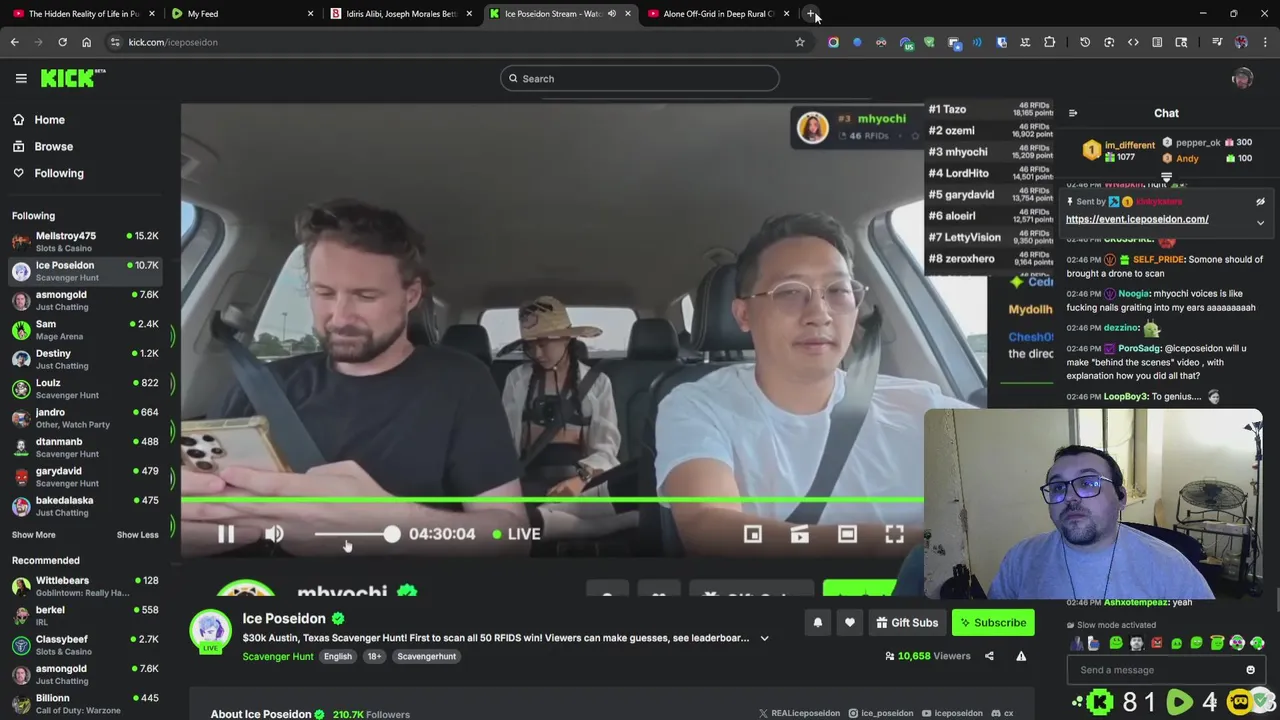
Task: Click the Scavengerhunt tag
Action: coord(427,656)
